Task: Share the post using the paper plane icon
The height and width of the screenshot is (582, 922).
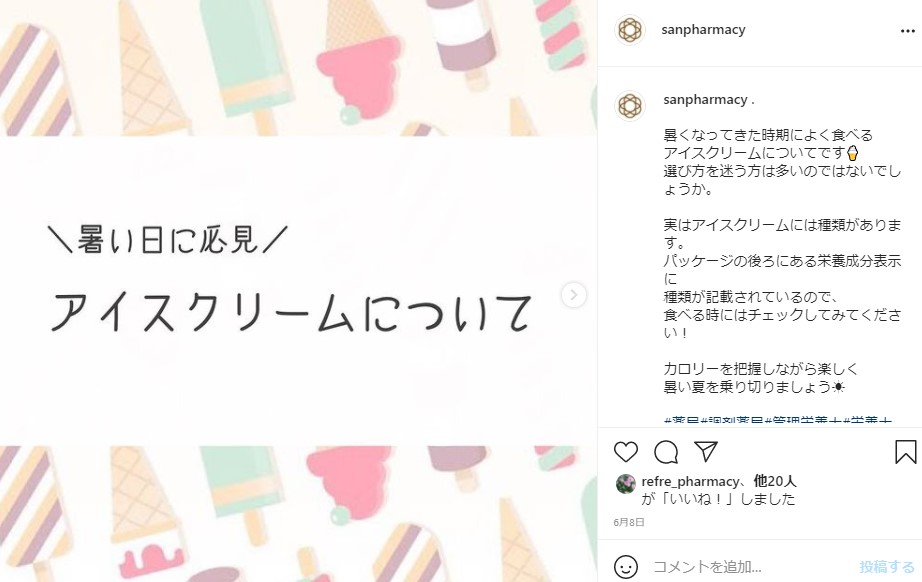Action: (x=706, y=451)
